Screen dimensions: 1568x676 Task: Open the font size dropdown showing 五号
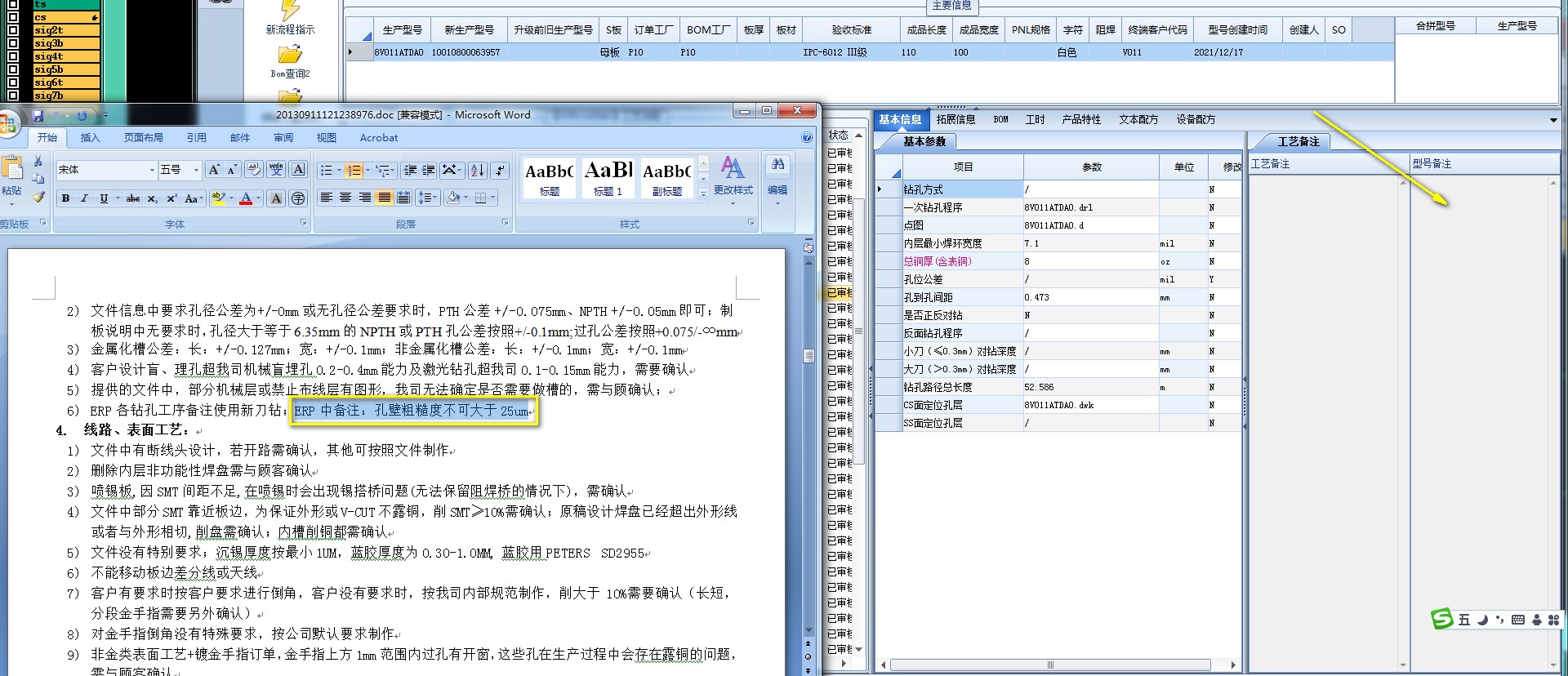[196, 170]
